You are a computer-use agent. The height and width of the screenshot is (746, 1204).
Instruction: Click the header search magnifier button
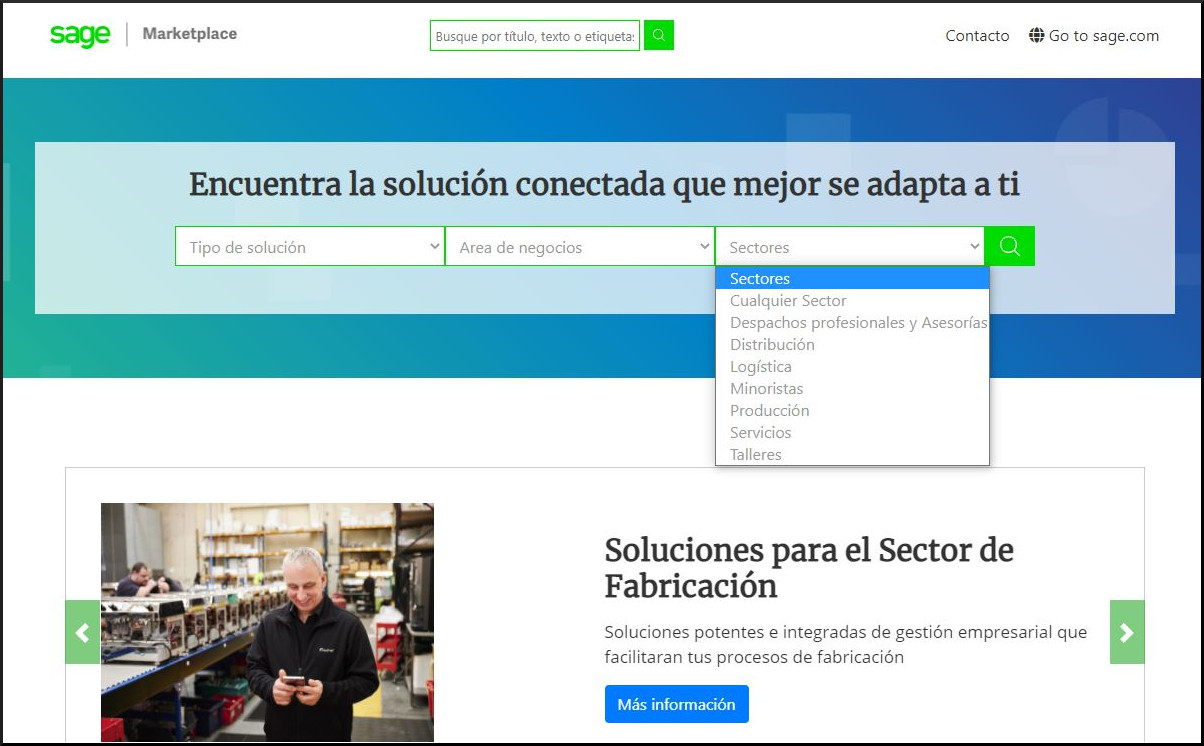click(x=659, y=36)
